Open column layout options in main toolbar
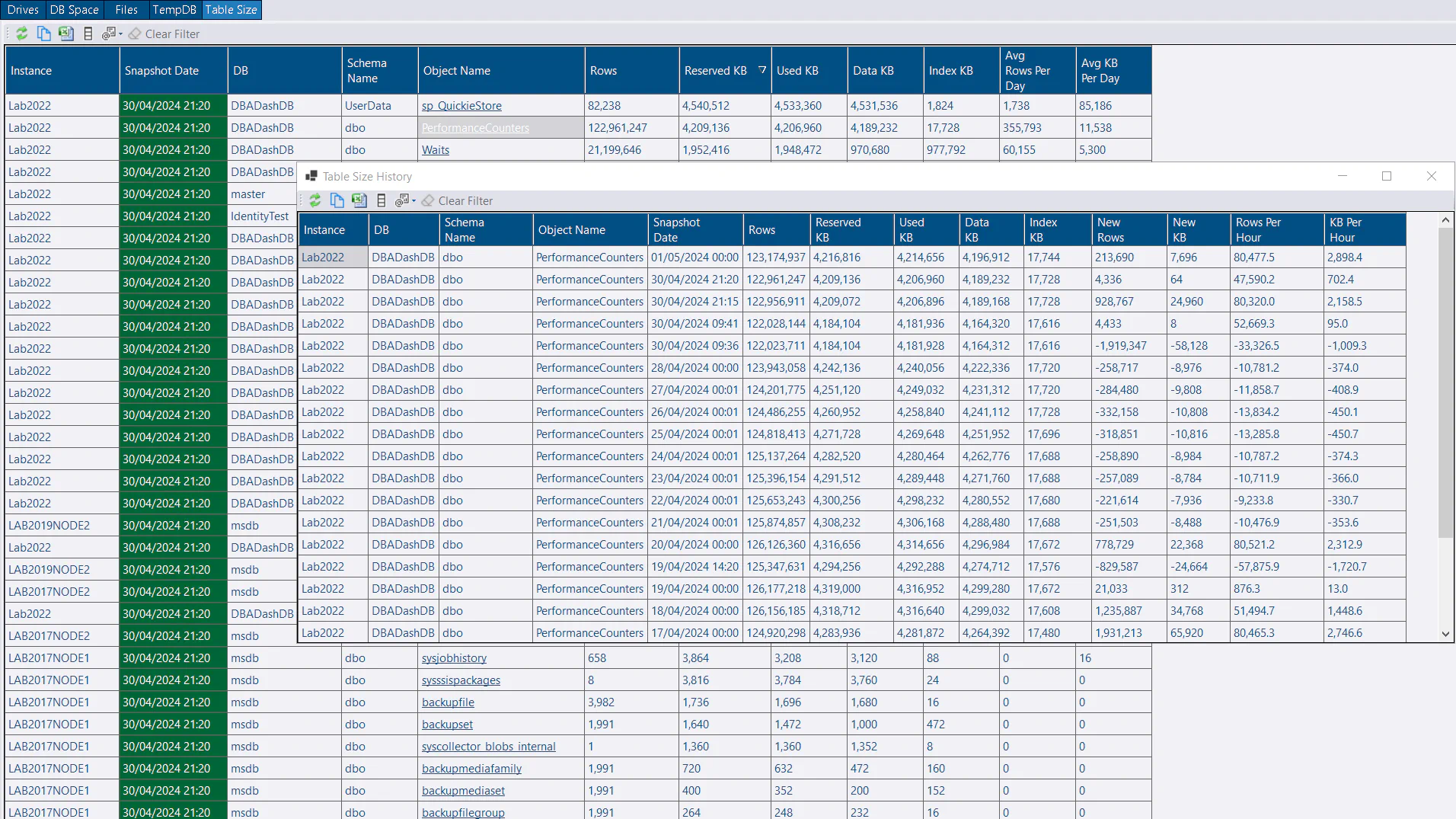The image size is (1456, 819). click(x=88, y=34)
